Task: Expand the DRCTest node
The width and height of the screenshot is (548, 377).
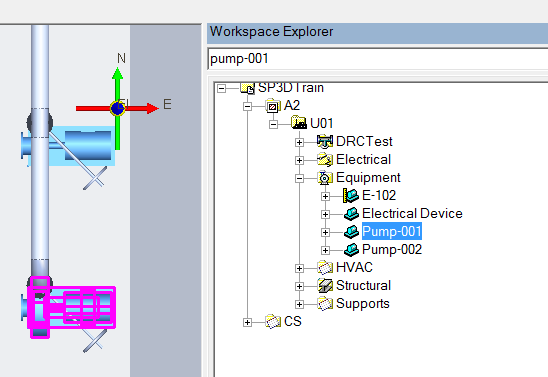Action: coord(299,142)
